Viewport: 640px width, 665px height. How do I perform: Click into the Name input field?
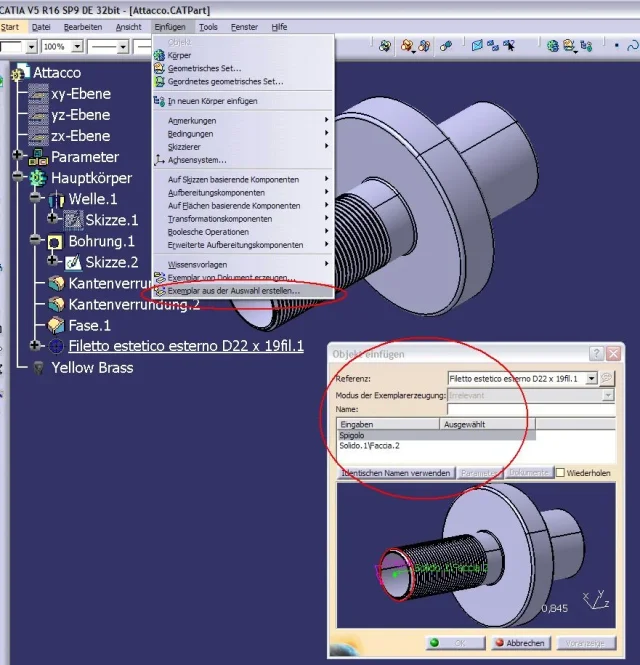[531, 409]
